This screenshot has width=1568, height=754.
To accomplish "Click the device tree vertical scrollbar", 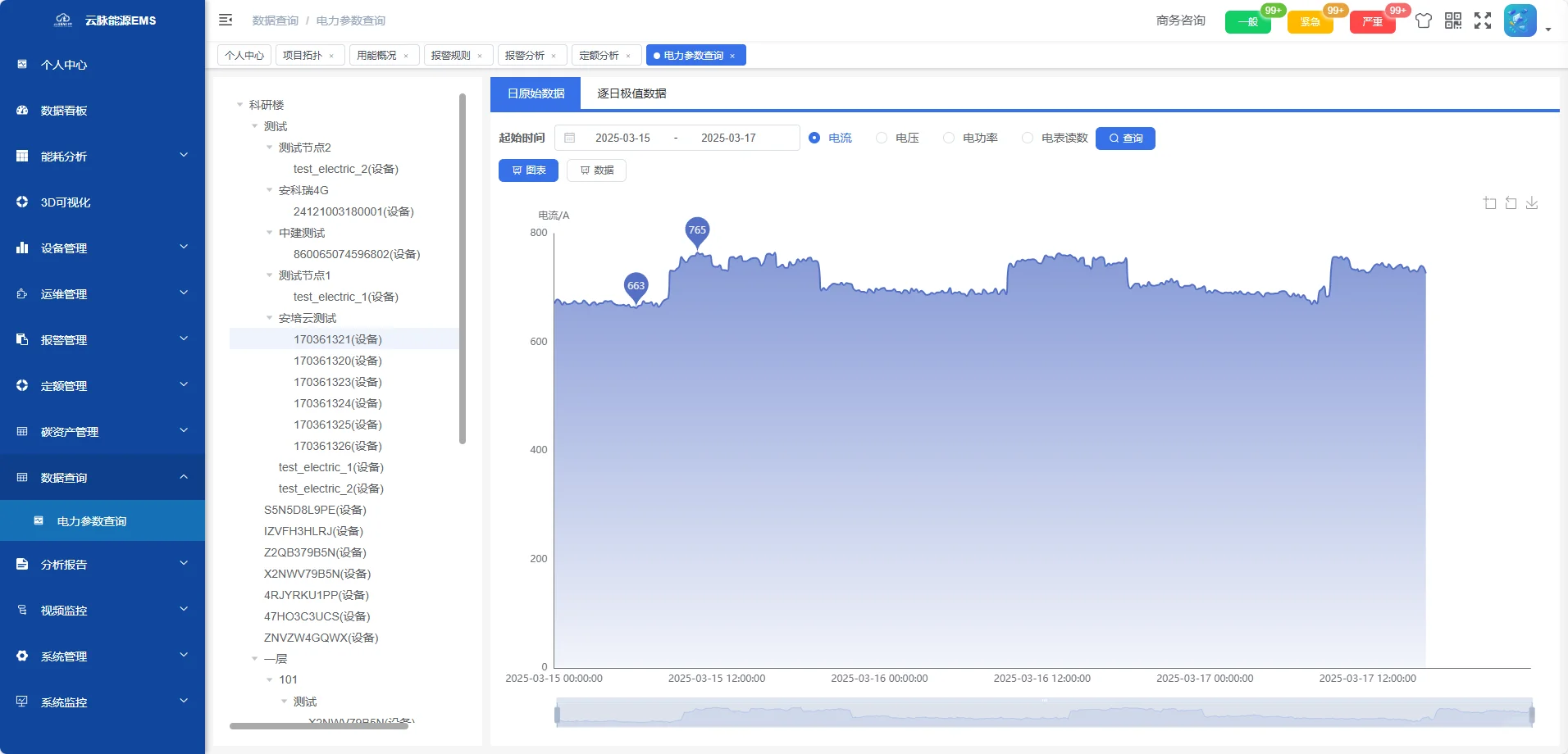I will 463,269.
